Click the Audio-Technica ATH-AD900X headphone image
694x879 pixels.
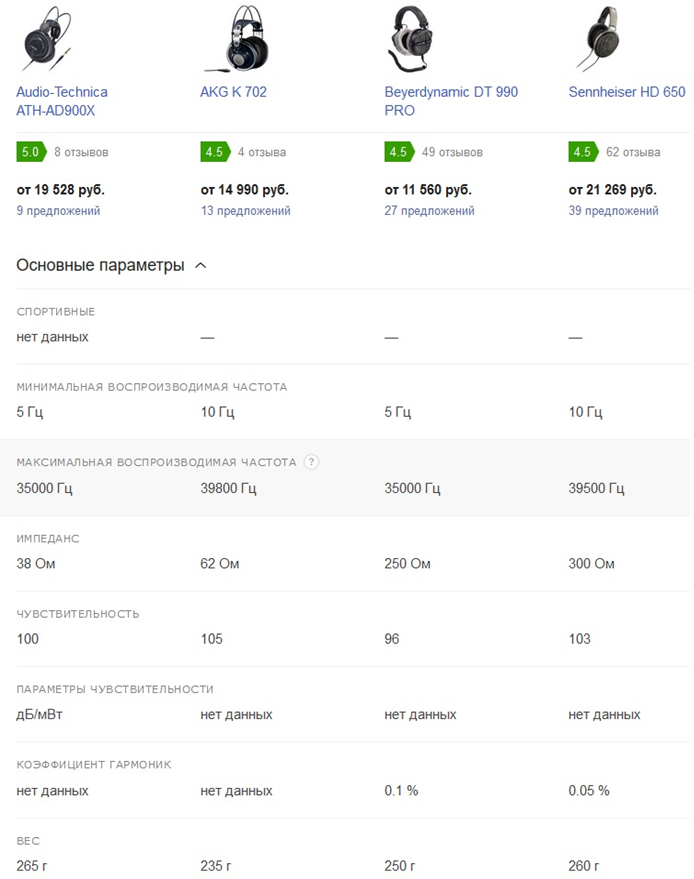[48, 38]
